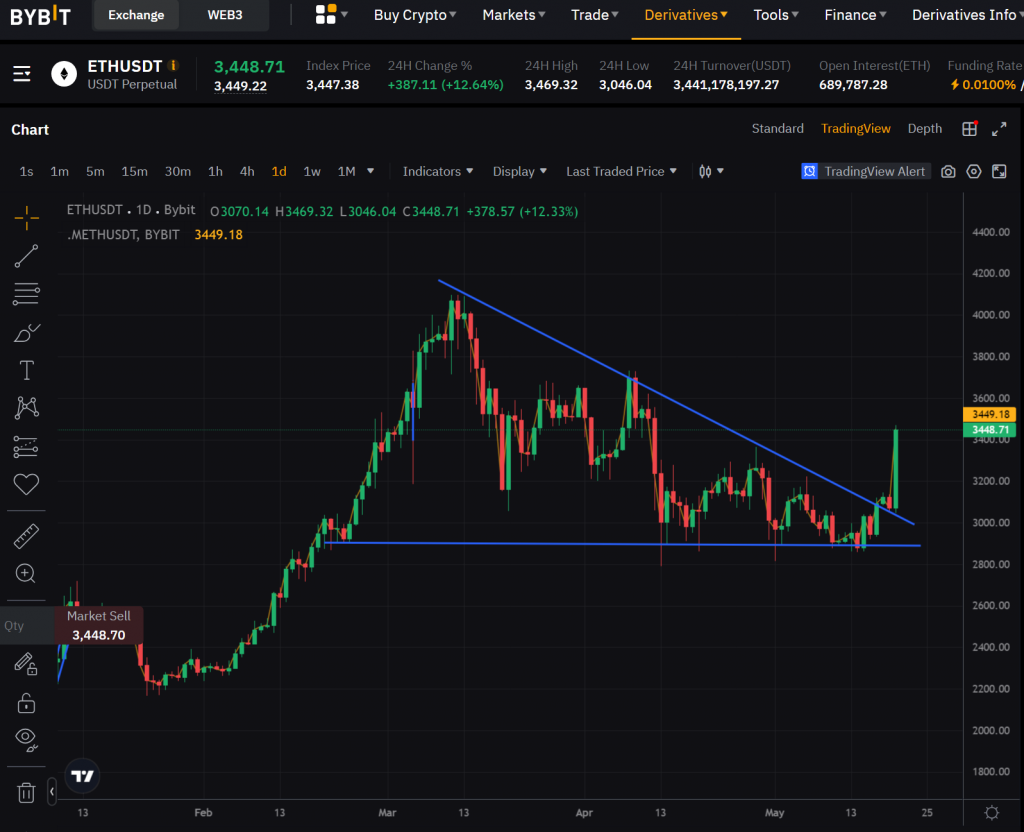This screenshot has height=832, width=1024.
Task: Click the TradingView logo badge
Action: [82, 776]
